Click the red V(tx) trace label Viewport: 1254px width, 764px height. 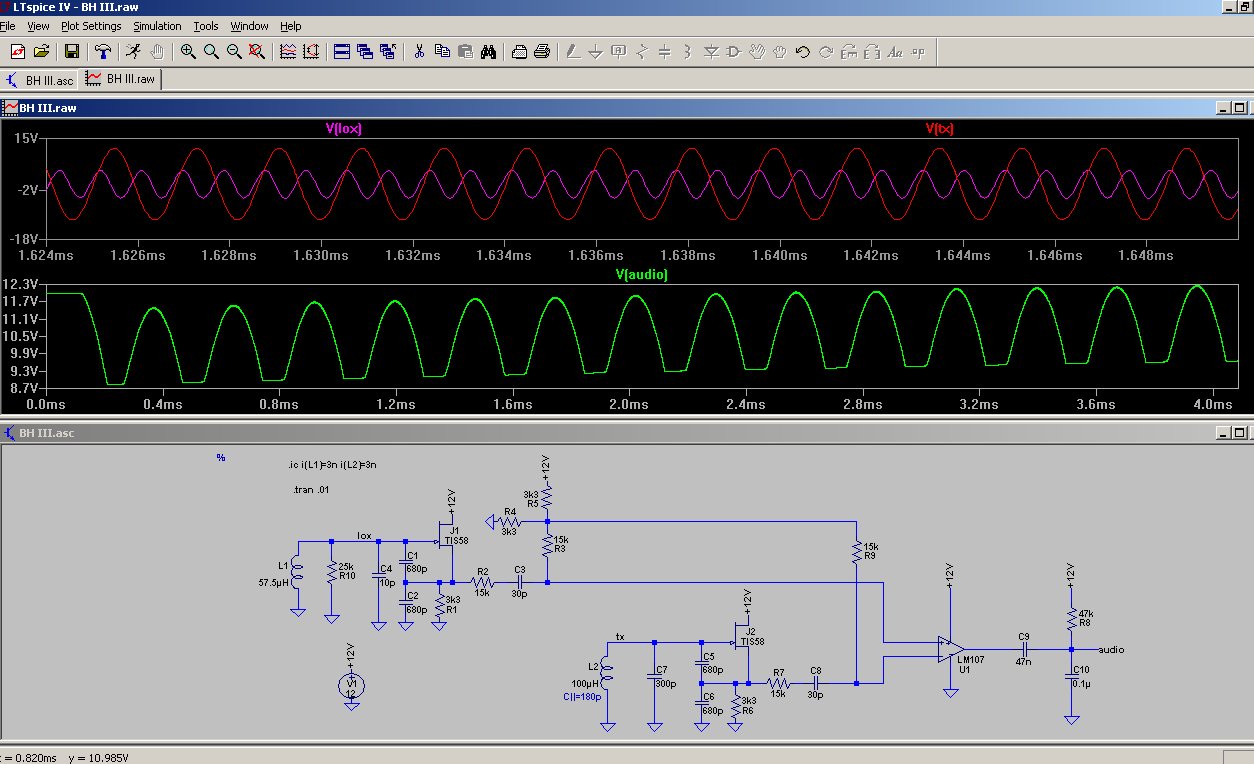[x=939, y=129]
